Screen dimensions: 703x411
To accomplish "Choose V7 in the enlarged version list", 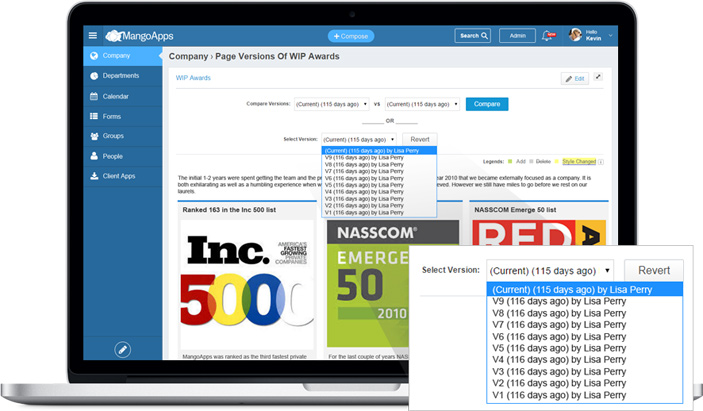I will pyautogui.click(x=585, y=324).
